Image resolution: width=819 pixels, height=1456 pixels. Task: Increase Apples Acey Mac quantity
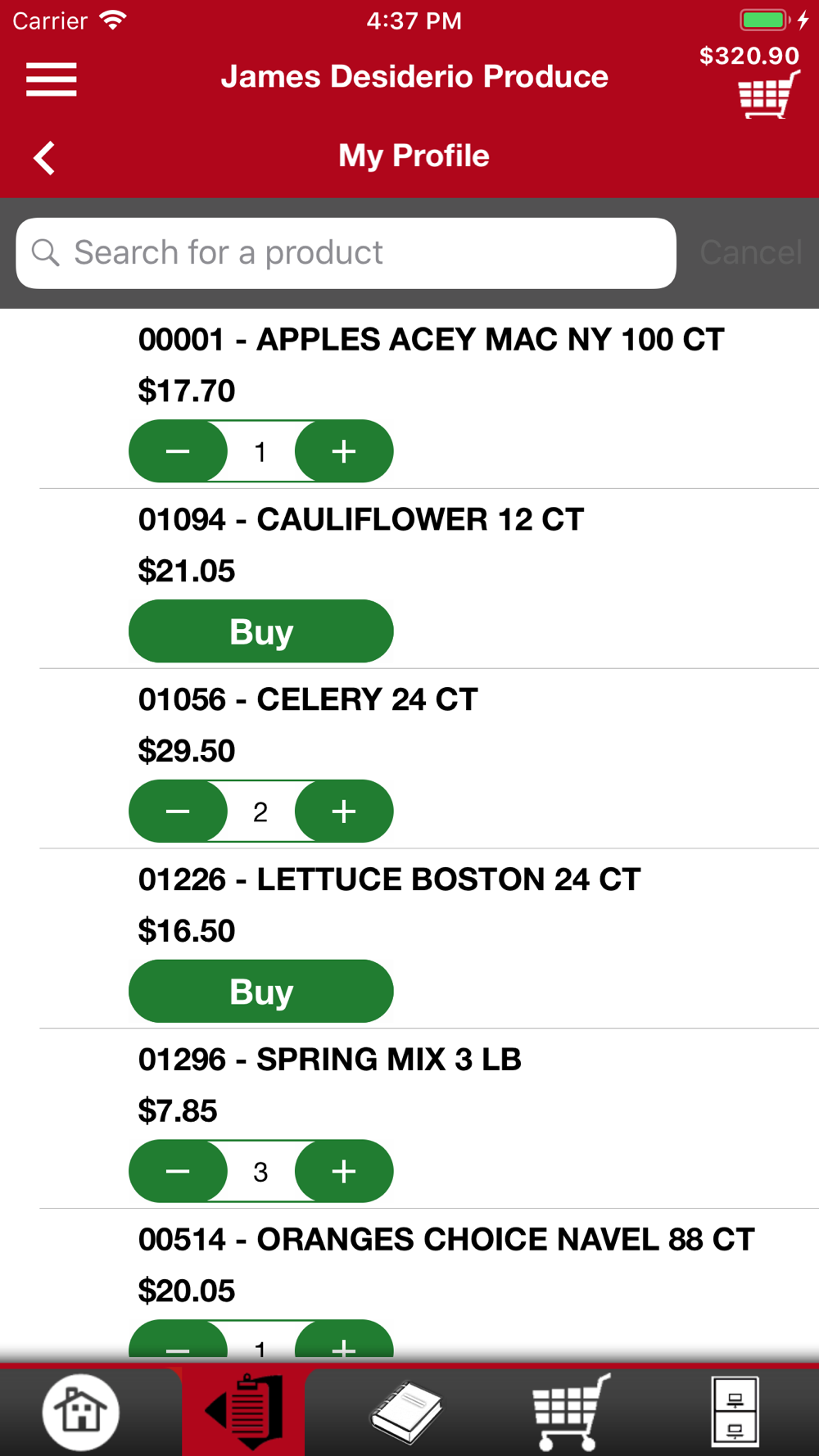coord(344,451)
